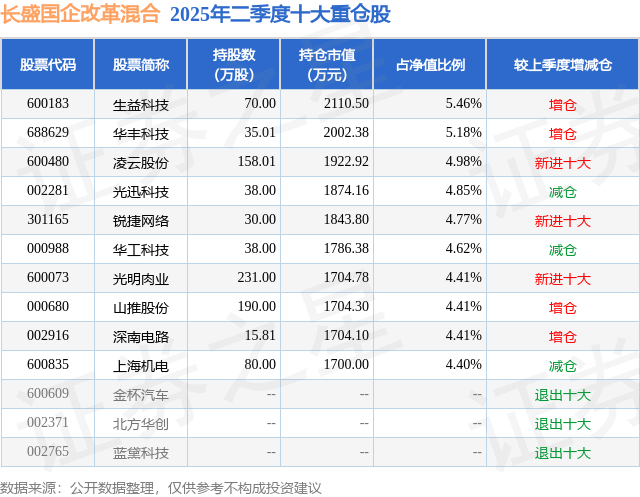Click stock name 蓝黛科技

[141, 453]
